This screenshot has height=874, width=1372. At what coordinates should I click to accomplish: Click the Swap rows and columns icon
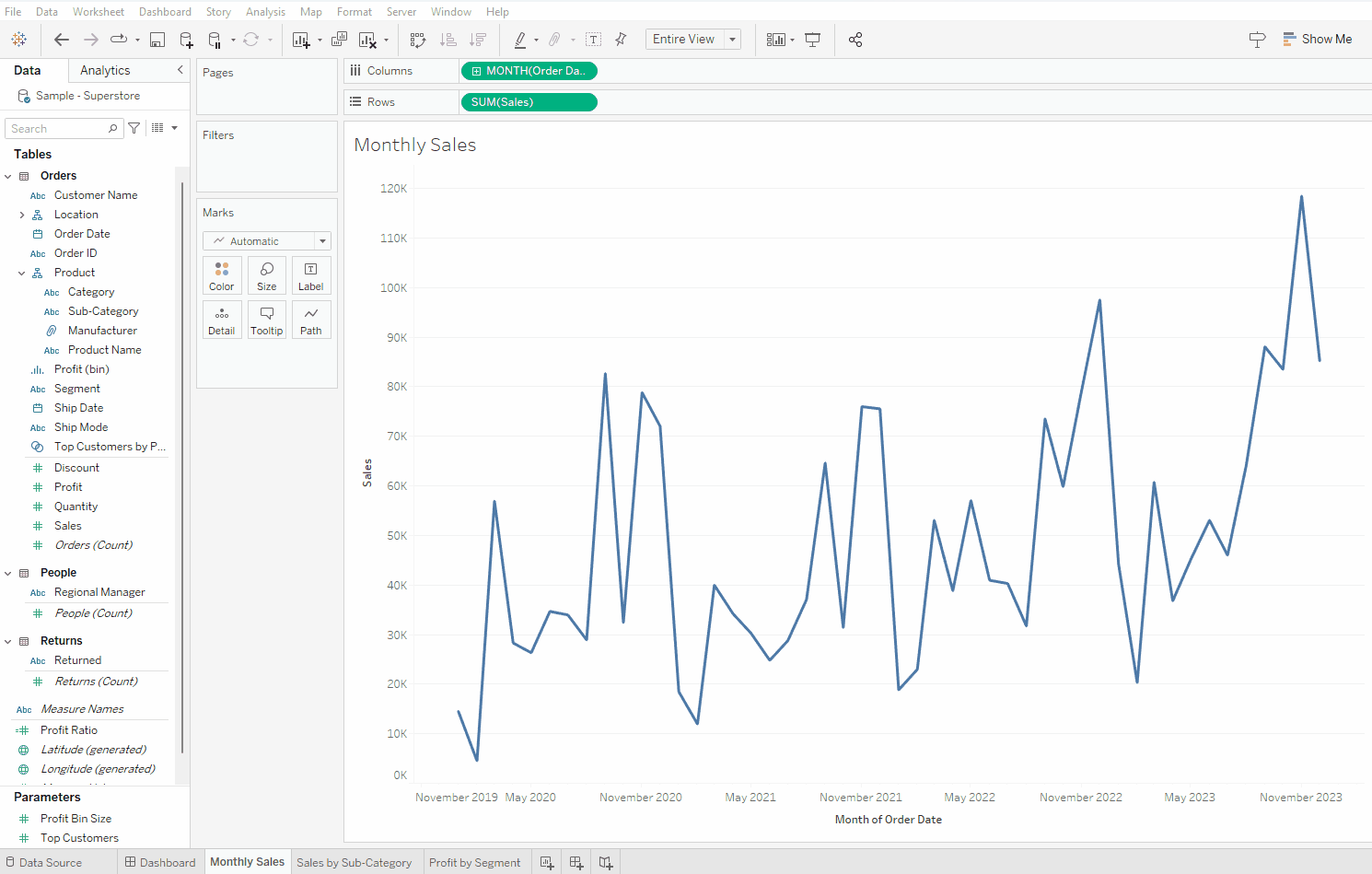(418, 40)
